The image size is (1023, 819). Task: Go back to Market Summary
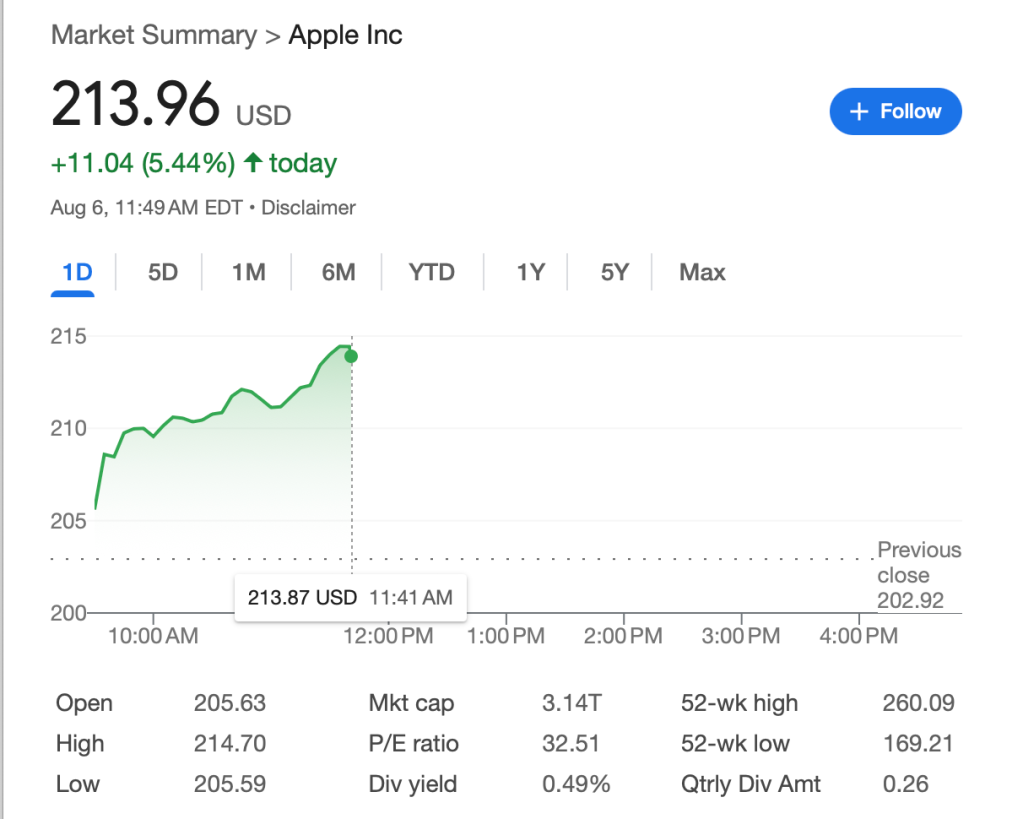pos(153,36)
